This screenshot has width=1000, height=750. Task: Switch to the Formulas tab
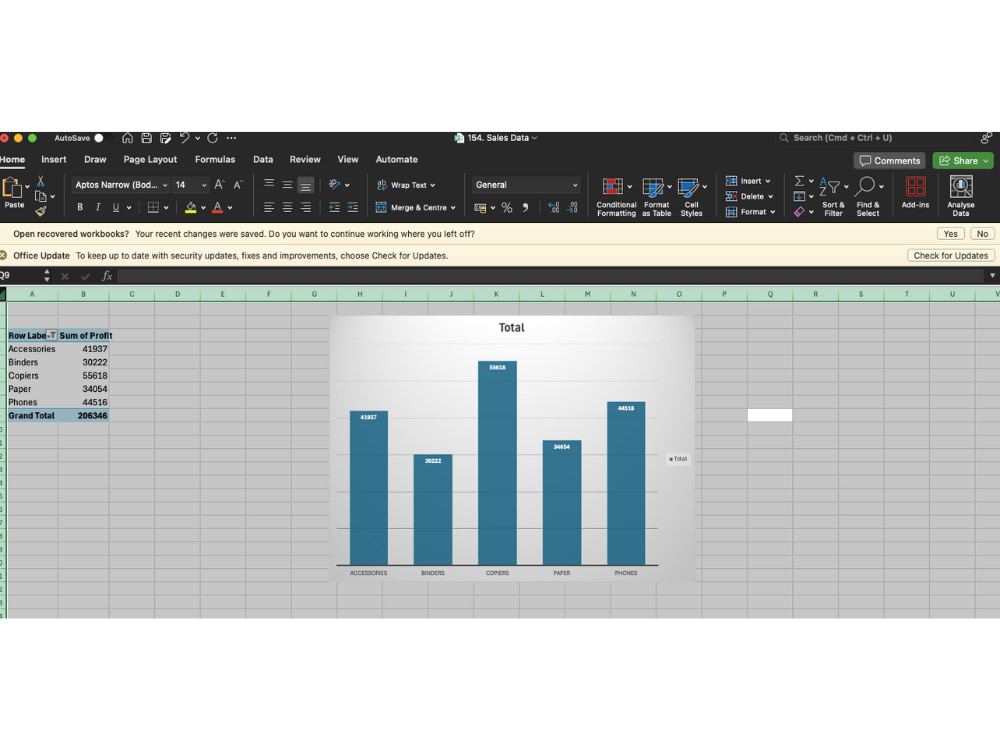pyautogui.click(x=215, y=159)
